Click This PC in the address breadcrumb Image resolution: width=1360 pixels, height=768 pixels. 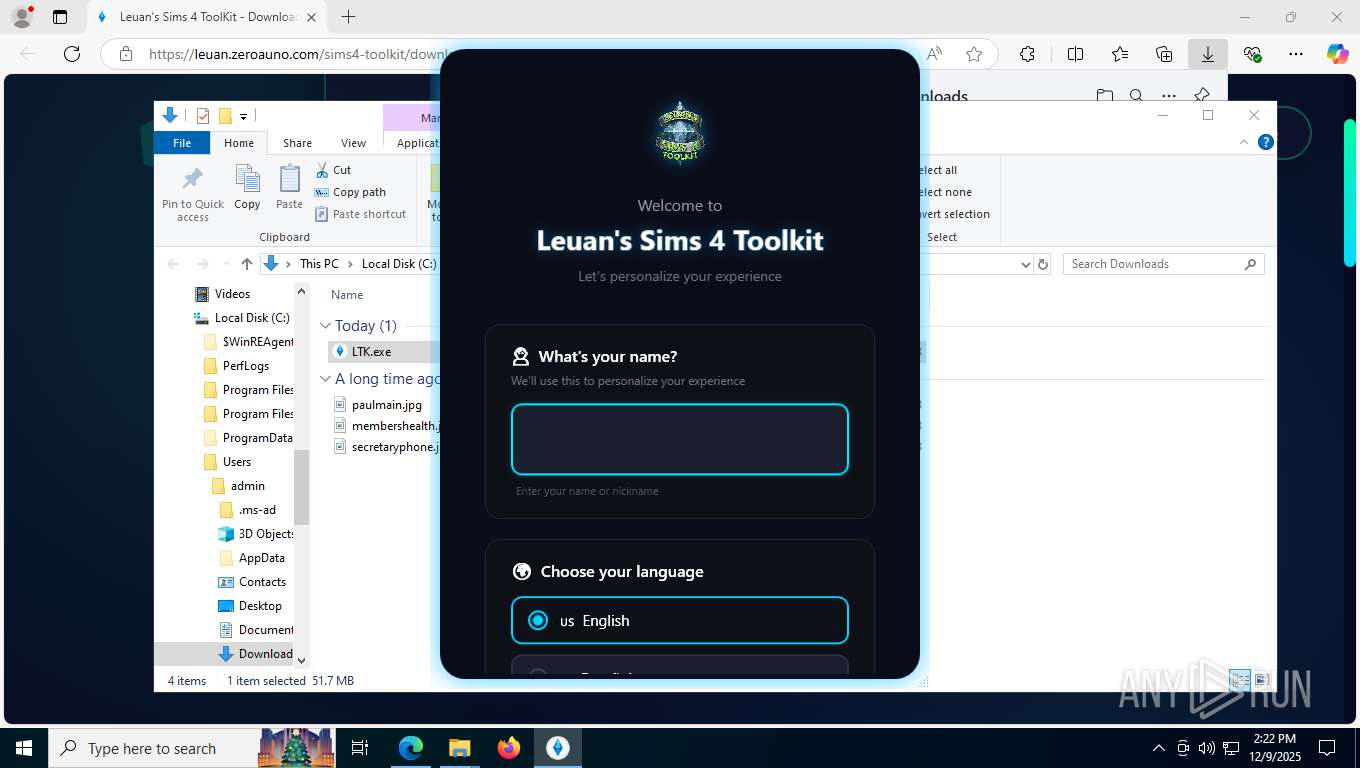click(319, 264)
